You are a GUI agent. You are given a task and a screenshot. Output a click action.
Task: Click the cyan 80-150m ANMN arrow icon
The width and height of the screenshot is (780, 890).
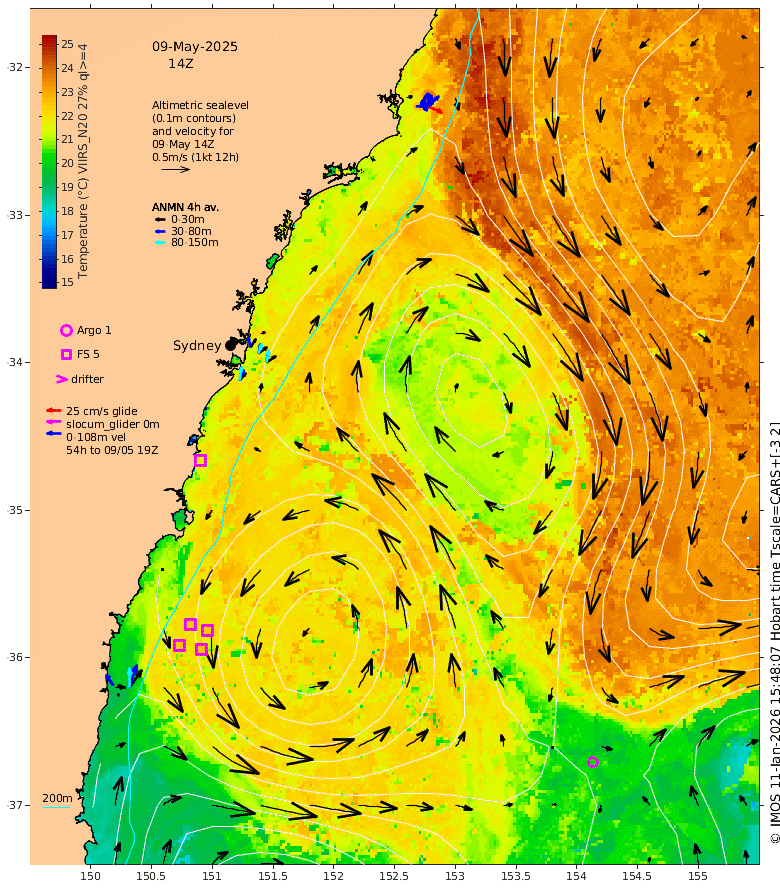tap(160, 242)
